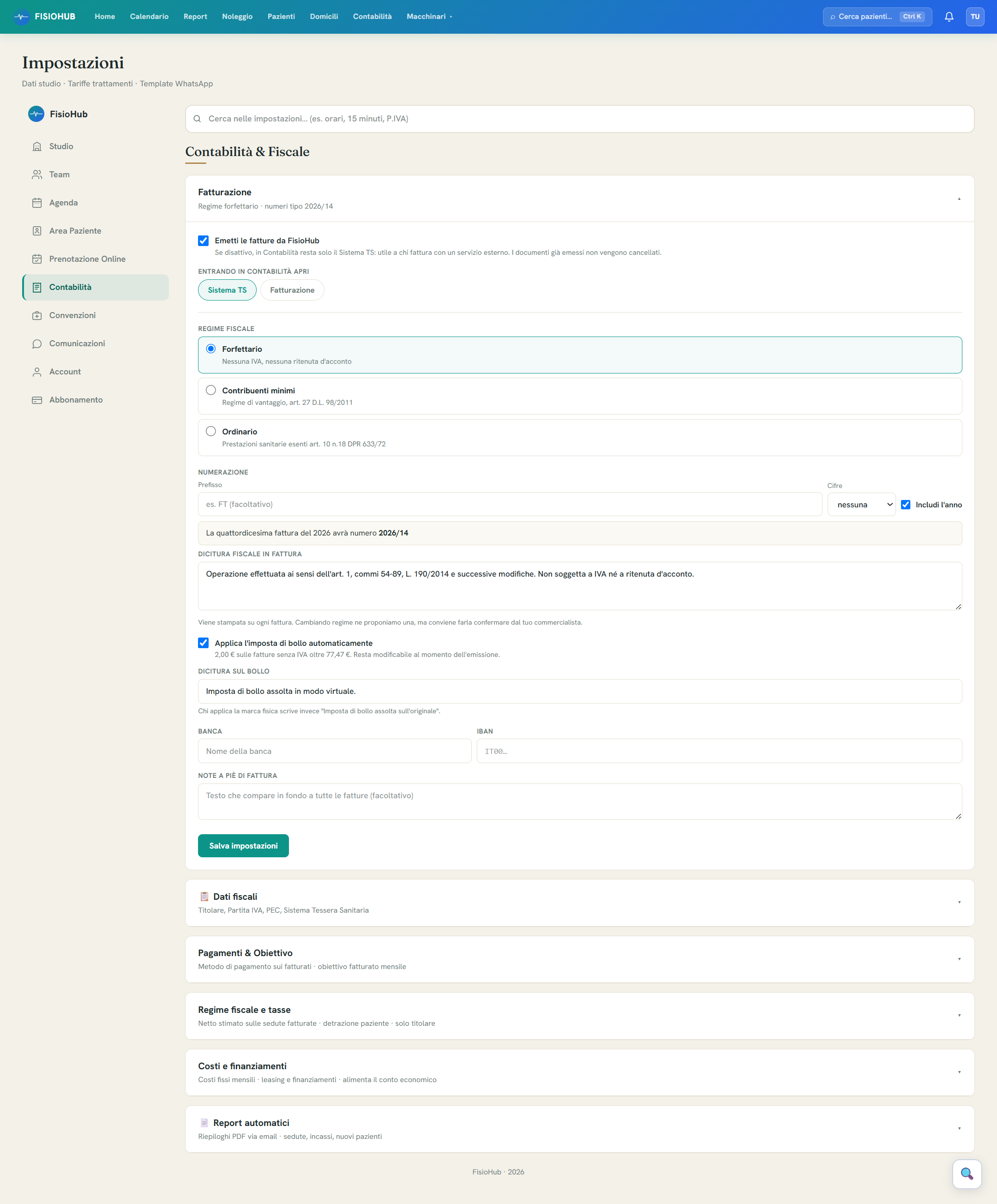Click the Account person icon in sidebar
Screen dimensions: 997x1204
(36, 372)
